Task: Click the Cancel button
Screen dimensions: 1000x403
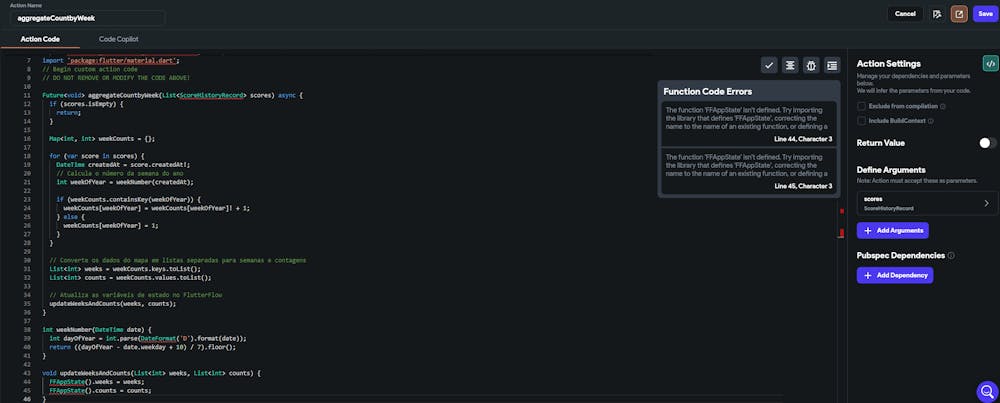Action: [905, 14]
